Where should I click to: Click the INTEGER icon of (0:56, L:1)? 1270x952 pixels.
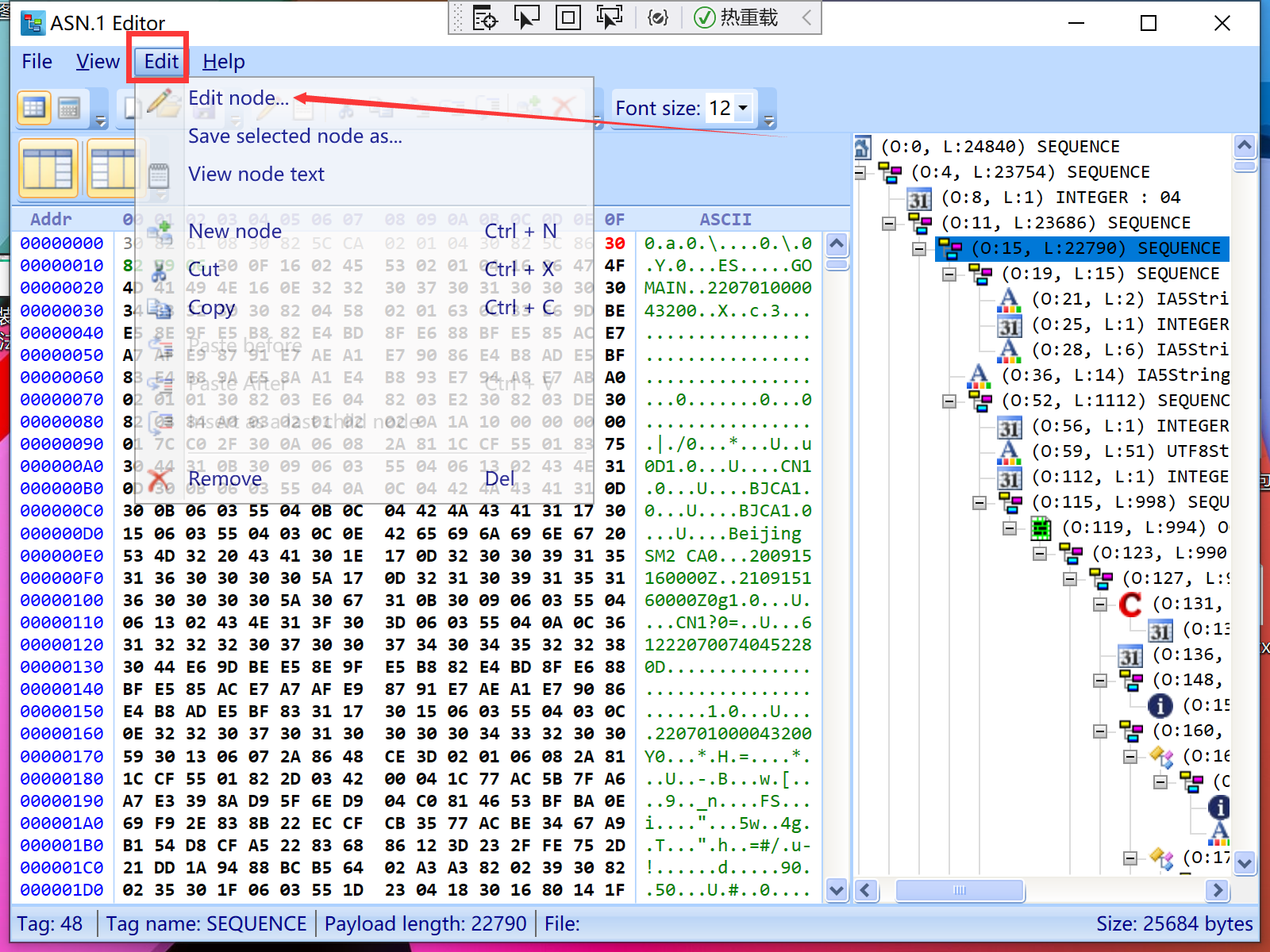tap(1009, 427)
